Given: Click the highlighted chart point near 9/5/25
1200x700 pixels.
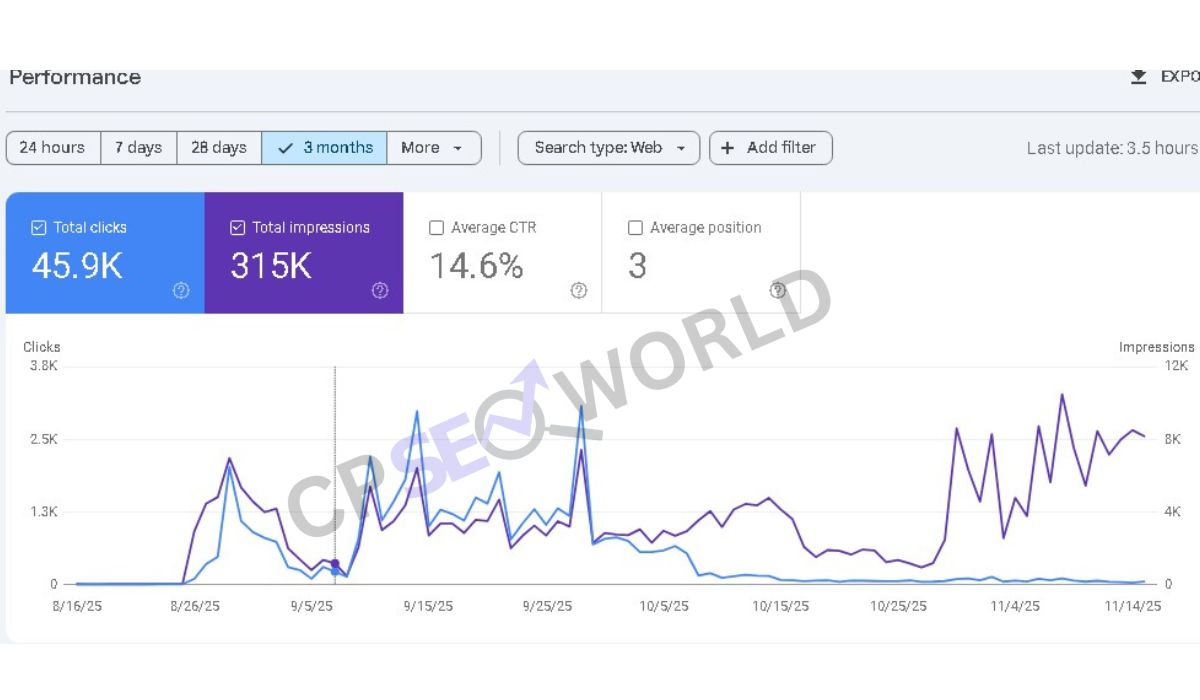Looking at the screenshot, I should coord(335,565).
